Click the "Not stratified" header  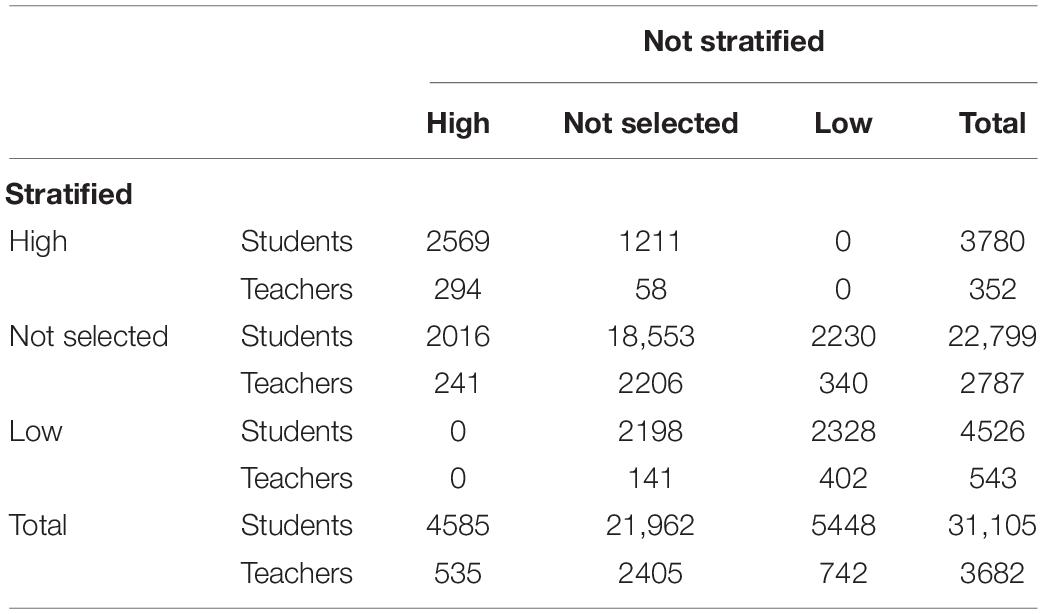(734, 41)
